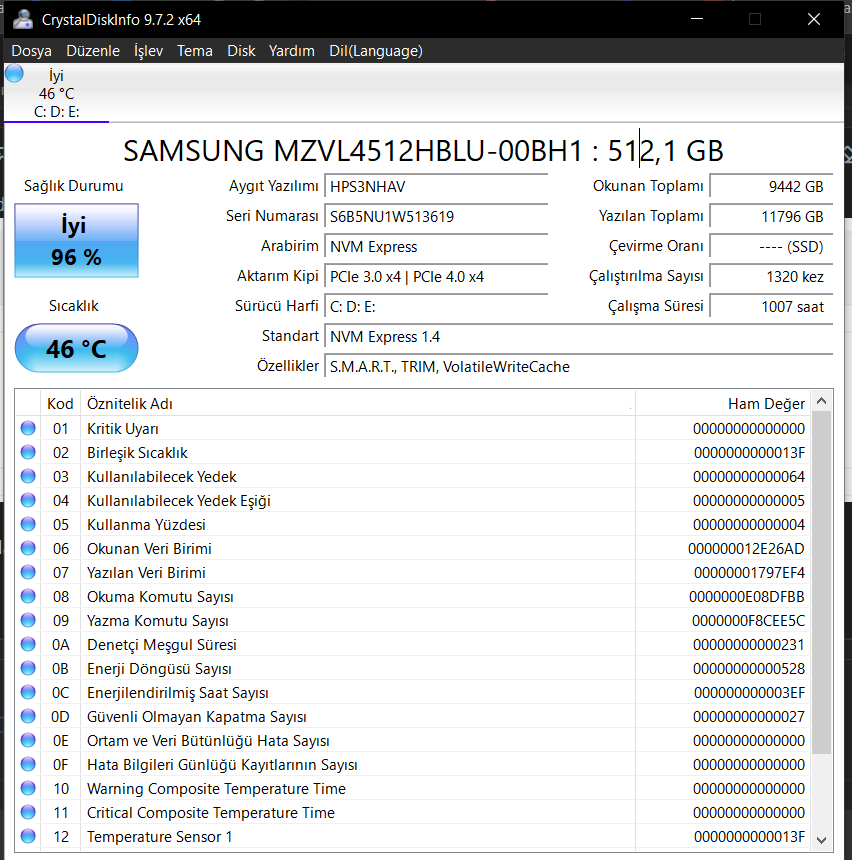Select the Temperature Sensor 1 attribute name
Image resolution: width=852 pixels, height=860 pixels.
pyautogui.click(x=160, y=837)
